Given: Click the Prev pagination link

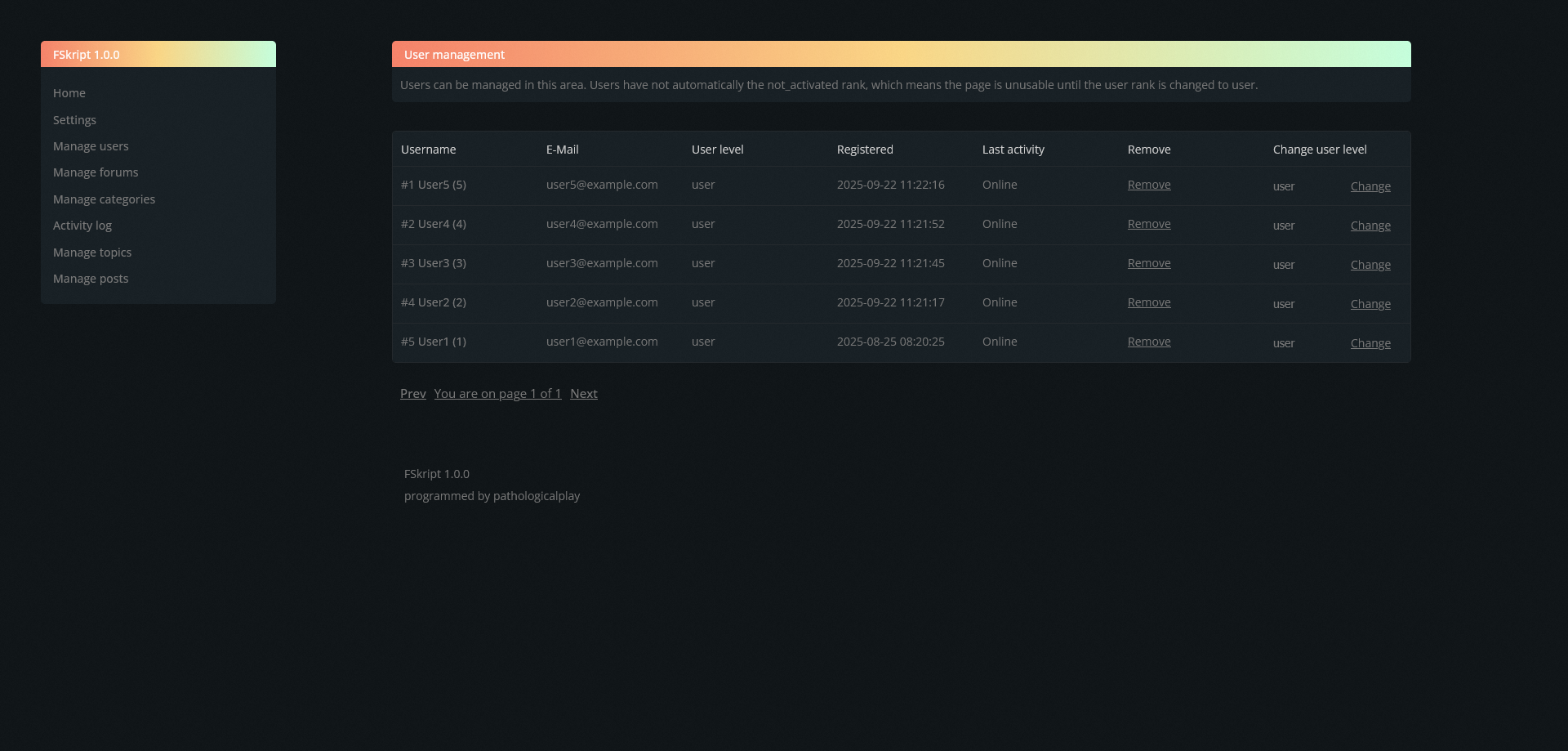Looking at the screenshot, I should [412, 394].
